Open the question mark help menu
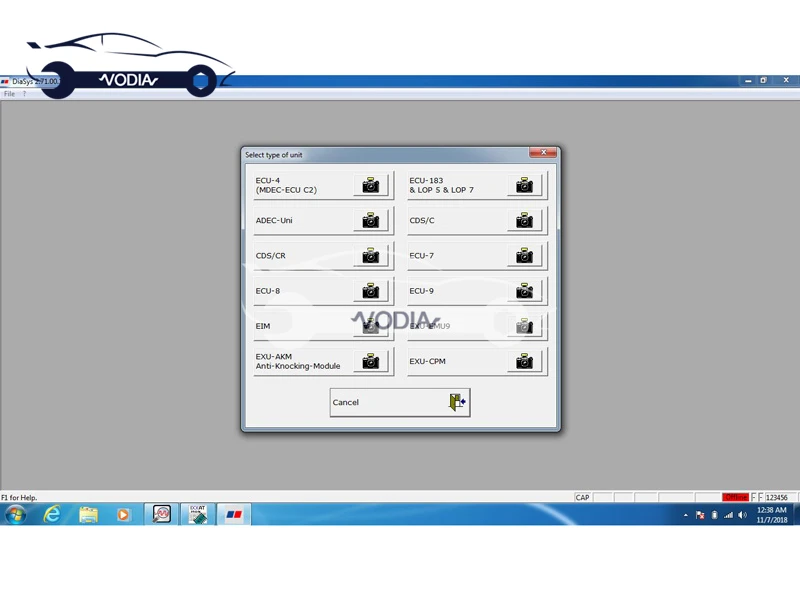Screen dimensions: 800x600 click(24, 94)
